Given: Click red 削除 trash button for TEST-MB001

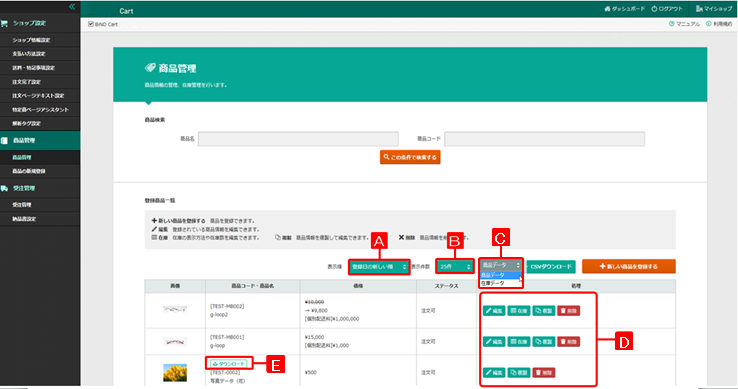Looking at the screenshot, I should tap(569, 341).
